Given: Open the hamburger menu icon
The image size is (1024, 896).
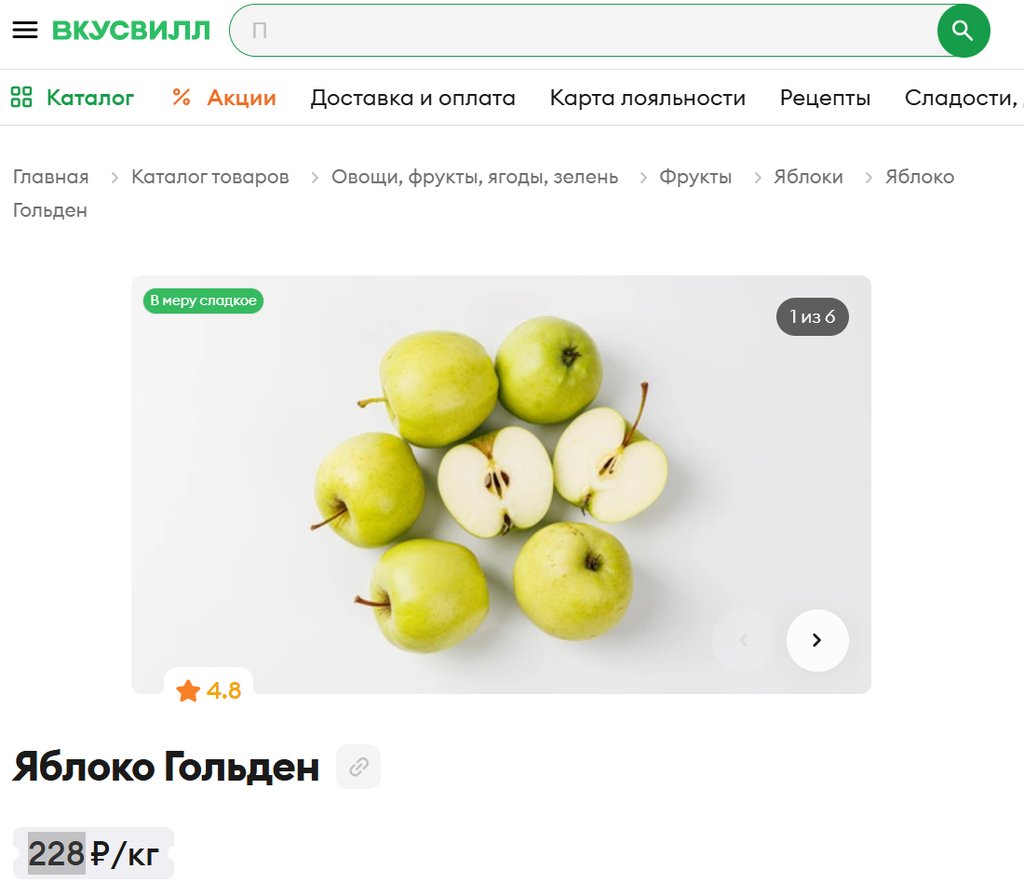Looking at the screenshot, I should click(25, 30).
